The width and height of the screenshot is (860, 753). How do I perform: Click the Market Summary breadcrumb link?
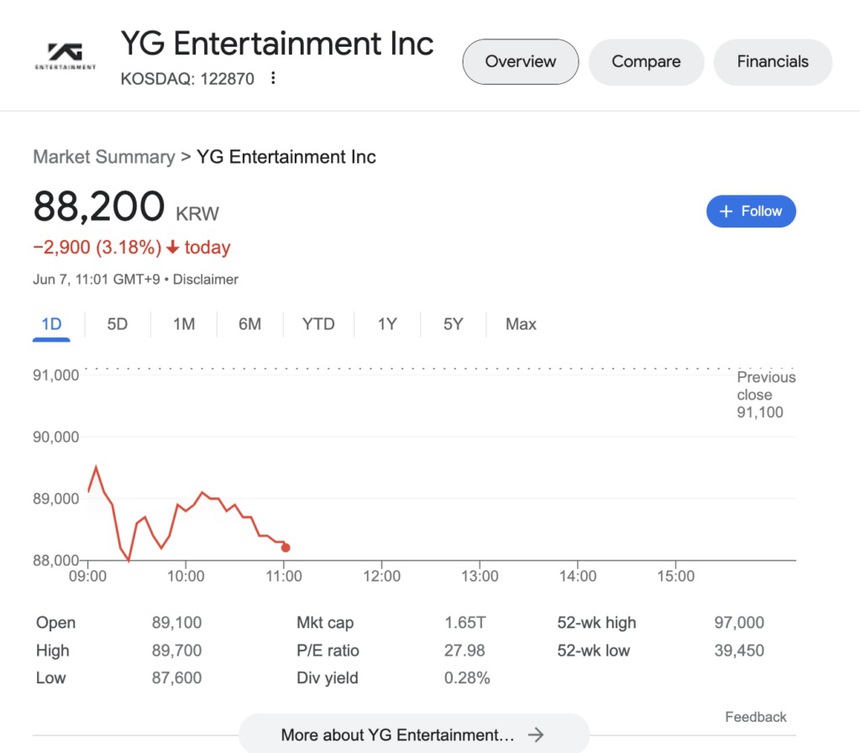(103, 157)
